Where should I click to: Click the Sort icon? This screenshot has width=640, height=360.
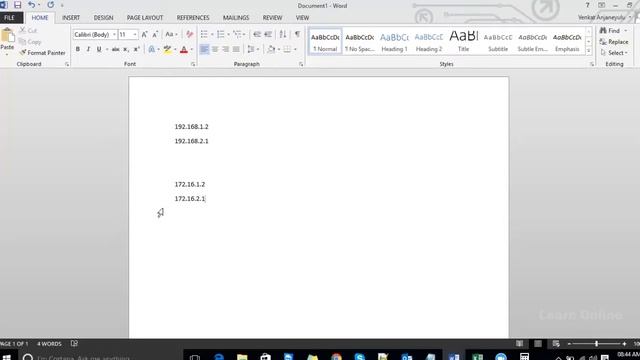click(282, 35)
